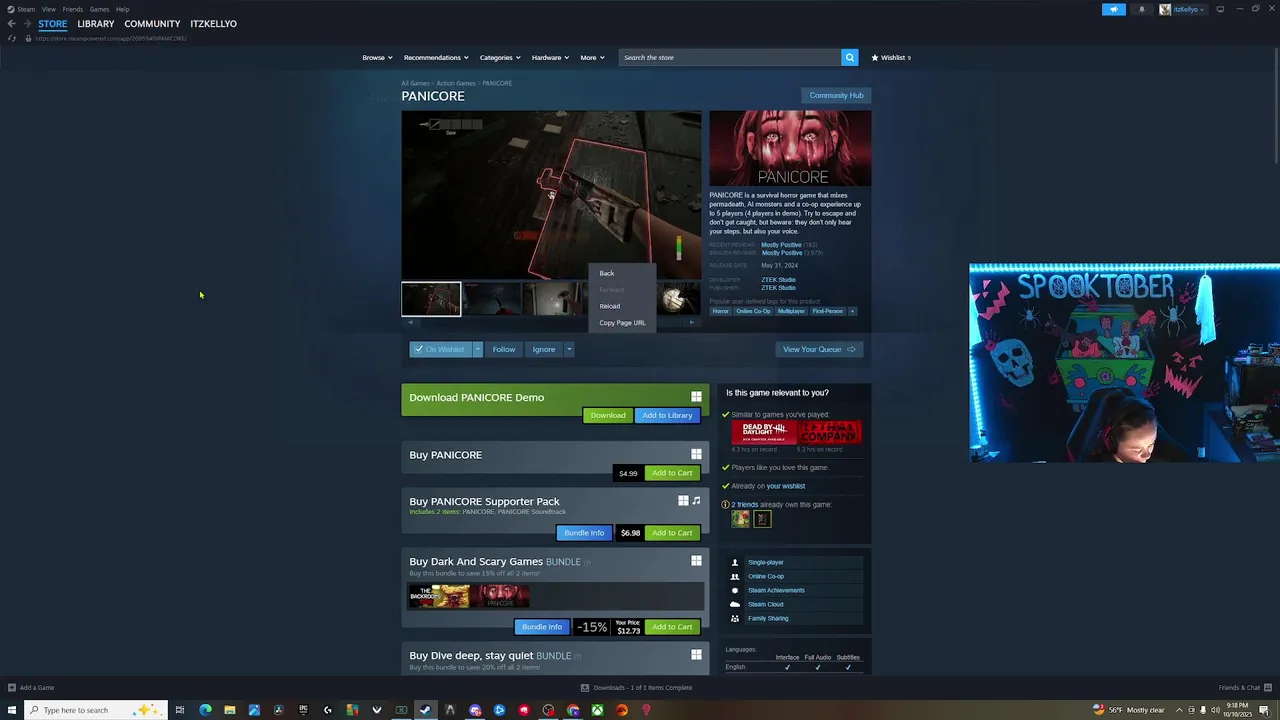
Task: Open the View menu
Action: pyautogui.click(x=48, y=9)
